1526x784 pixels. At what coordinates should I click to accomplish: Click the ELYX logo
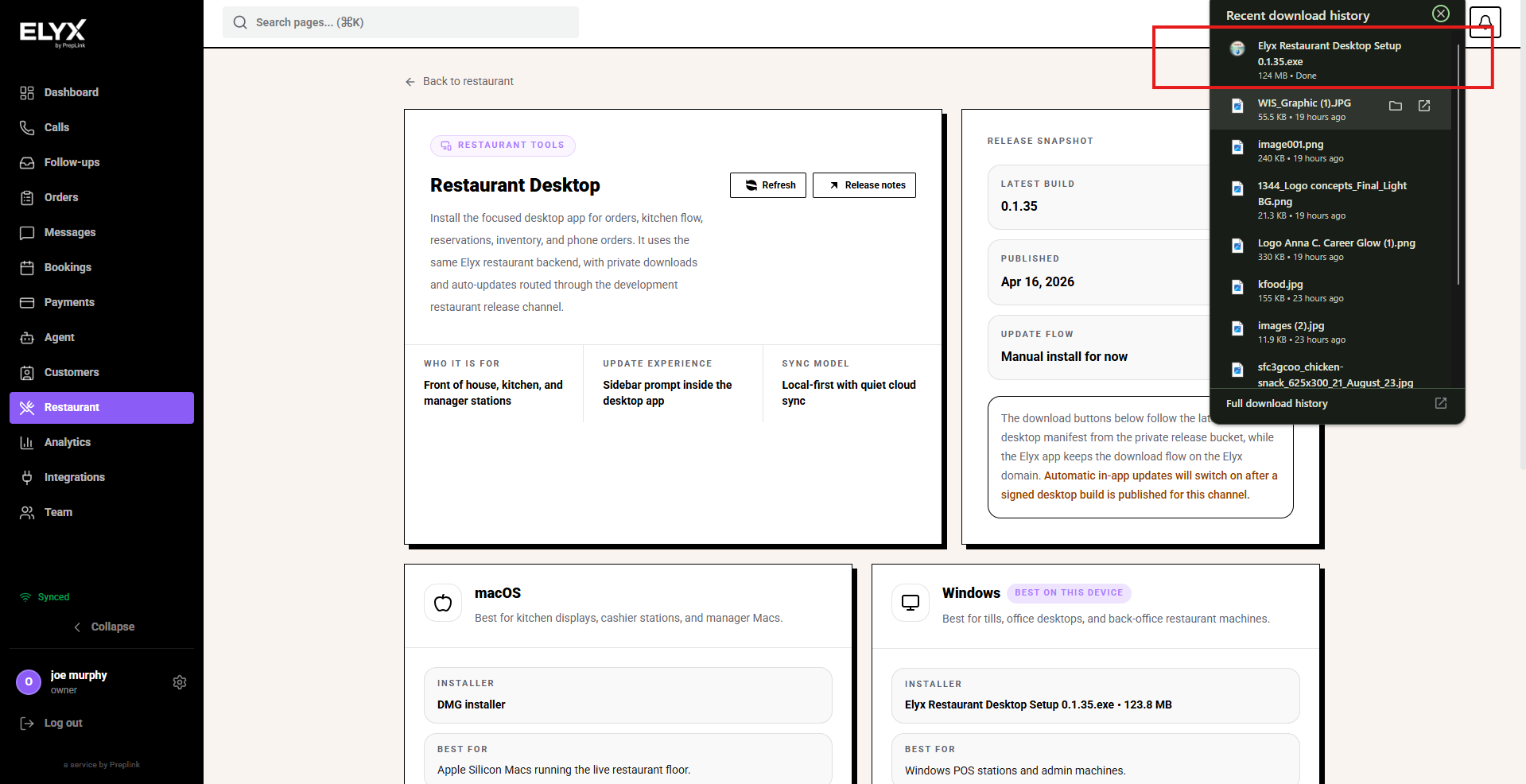coord(53,33)
